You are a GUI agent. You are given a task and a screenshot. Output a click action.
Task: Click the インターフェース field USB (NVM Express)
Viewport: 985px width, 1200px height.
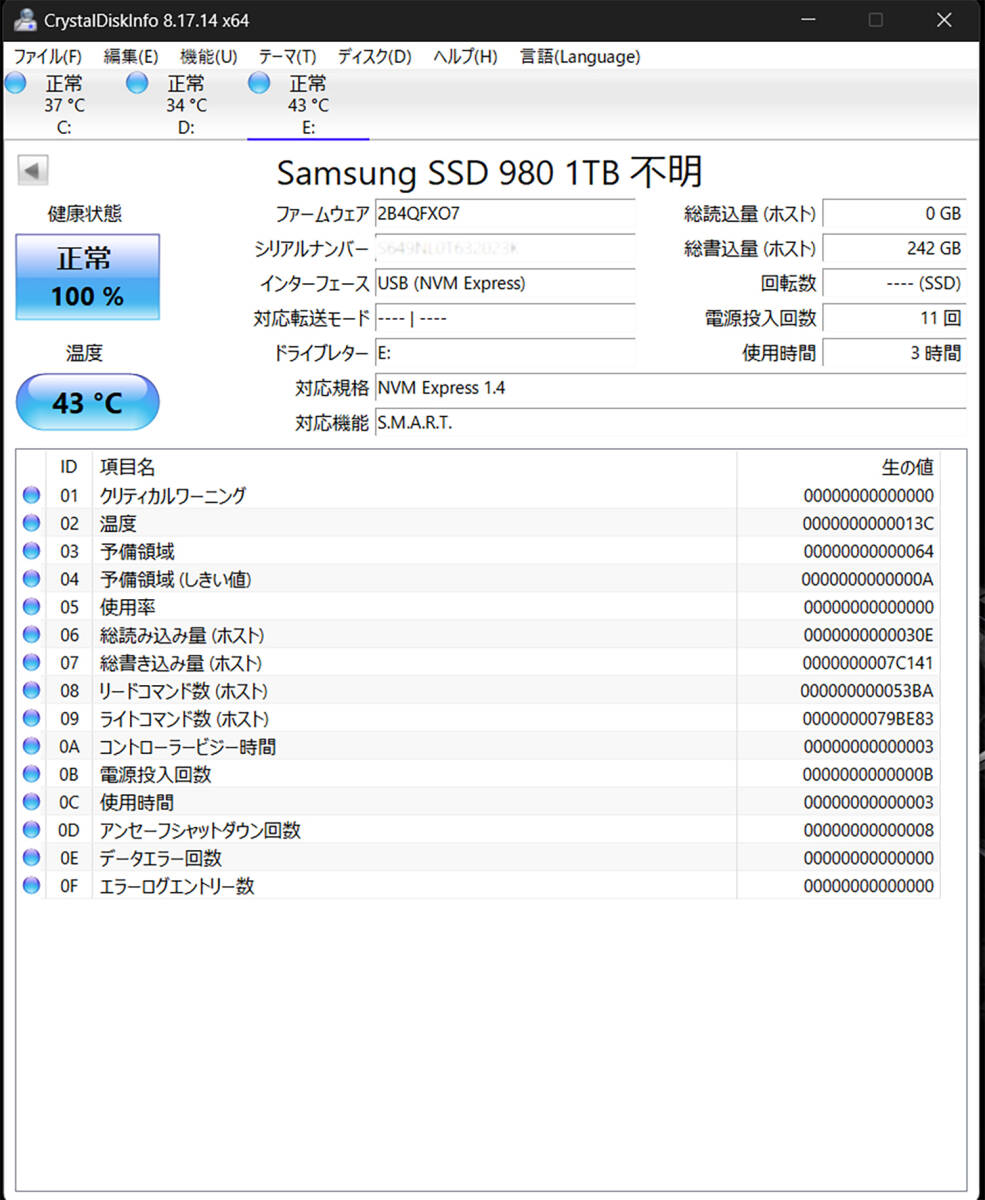click(x=505, y=283)
